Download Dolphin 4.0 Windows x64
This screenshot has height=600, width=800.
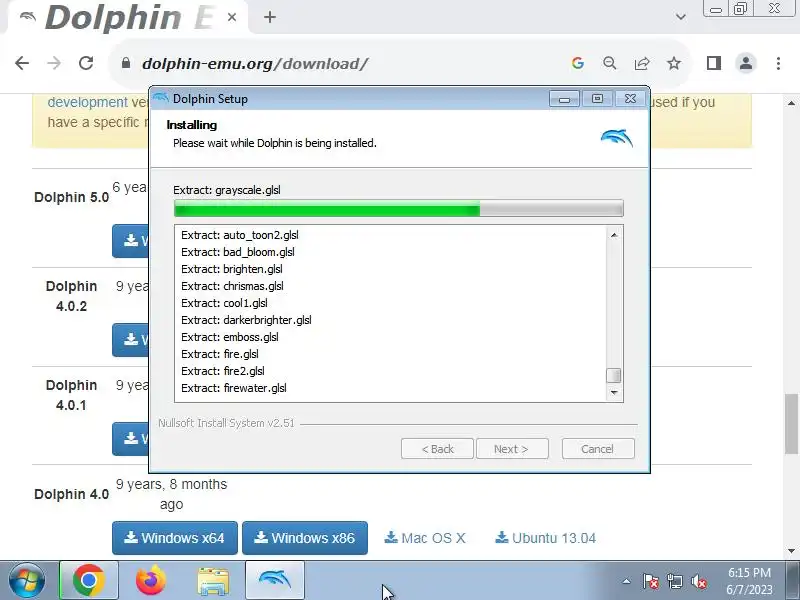coord(175,538)
